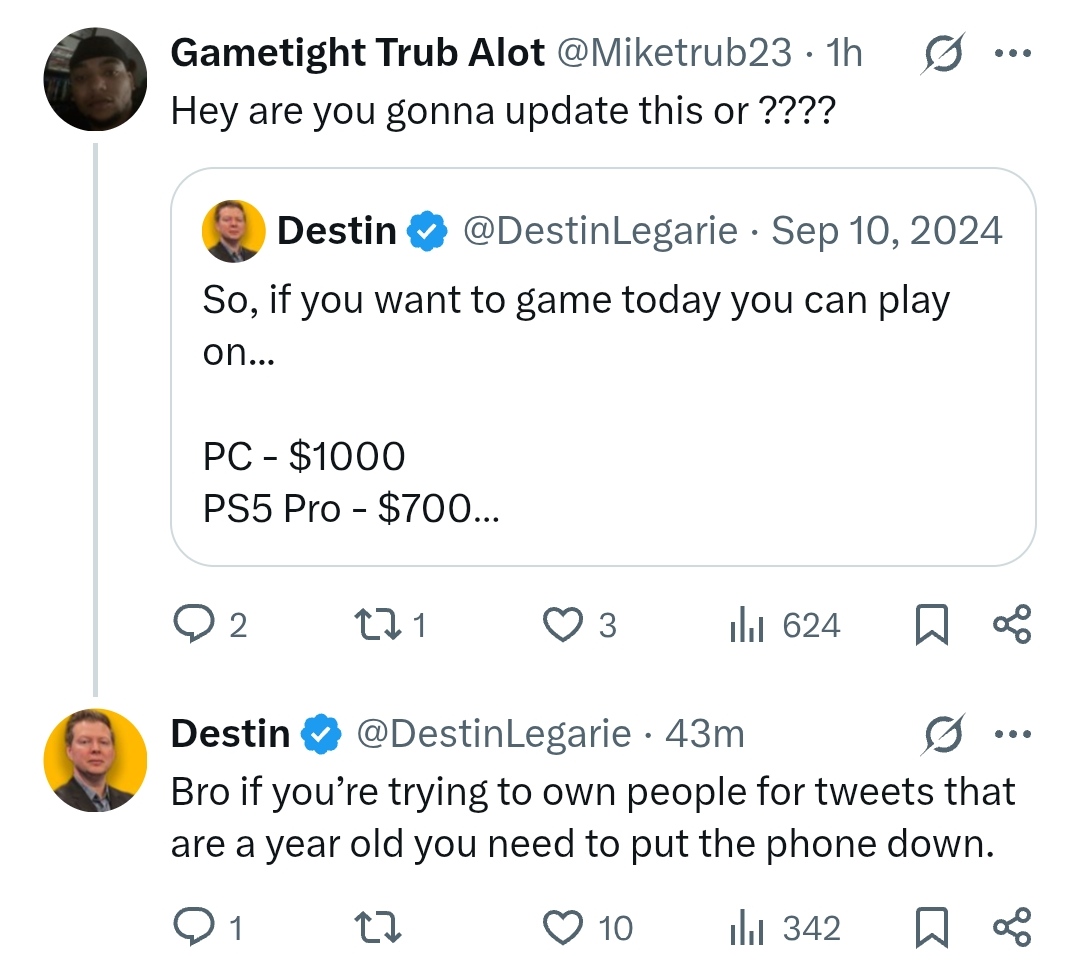View analytics showing 342 views
This screenshot has height=963, width=1080.
pos(785,927)
